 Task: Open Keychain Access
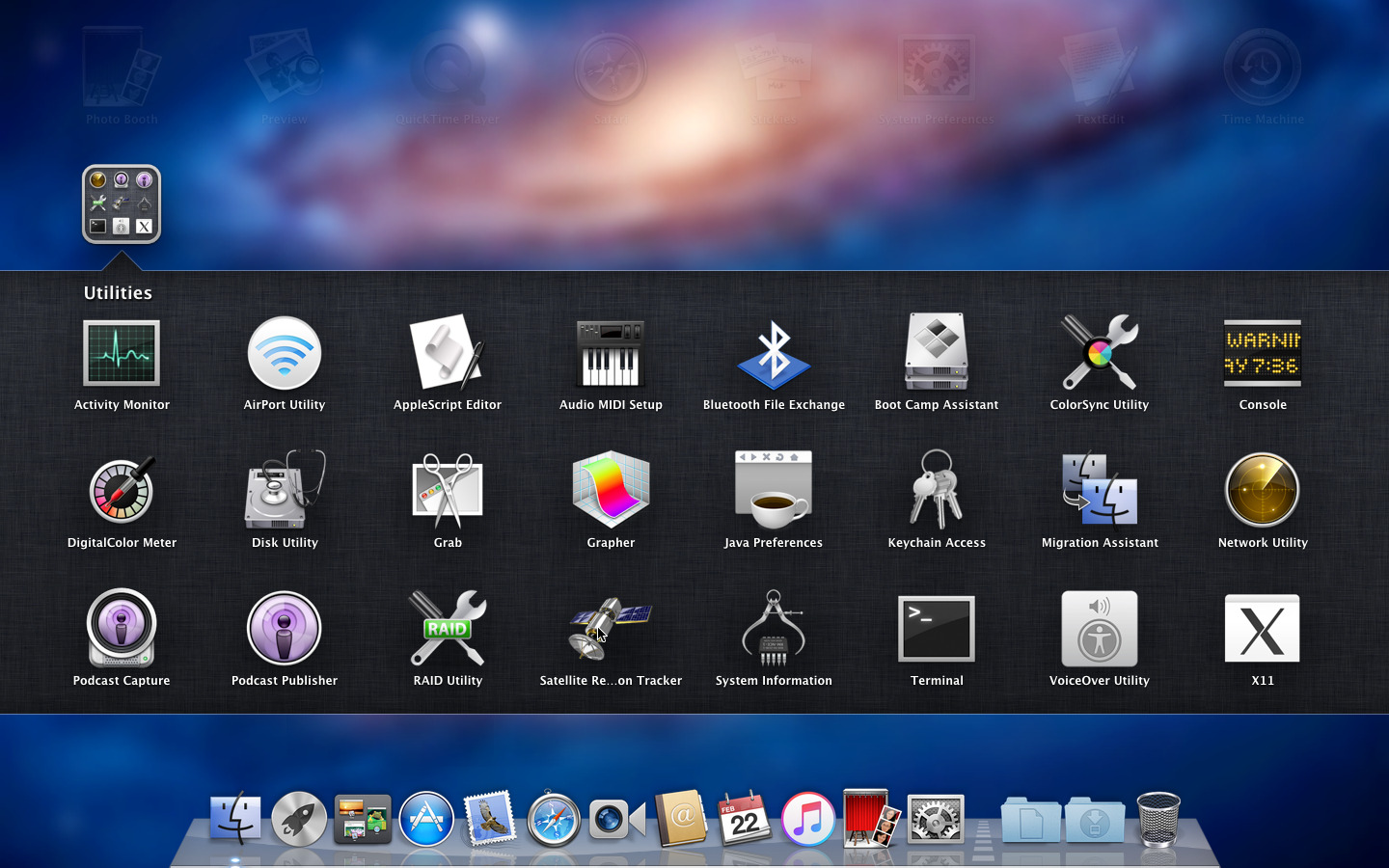(937, 492)
